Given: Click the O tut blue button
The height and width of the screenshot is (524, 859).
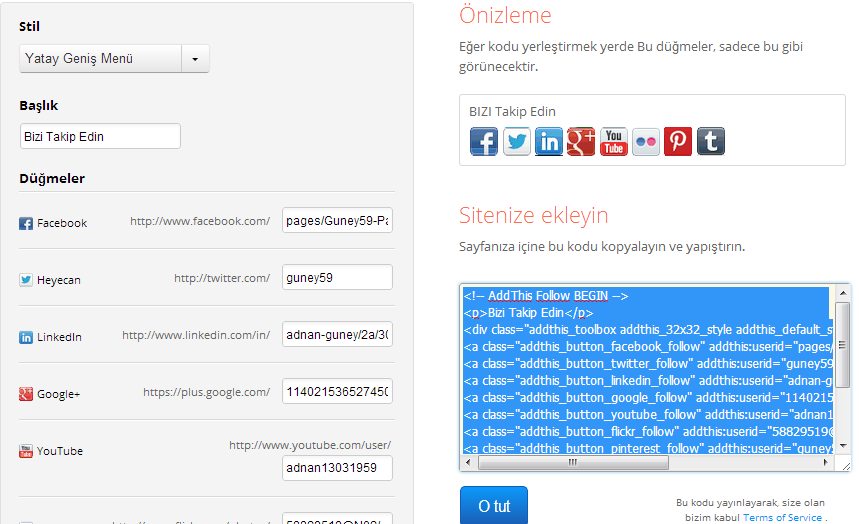Looking at the screenshot, I should click(494, 505).
